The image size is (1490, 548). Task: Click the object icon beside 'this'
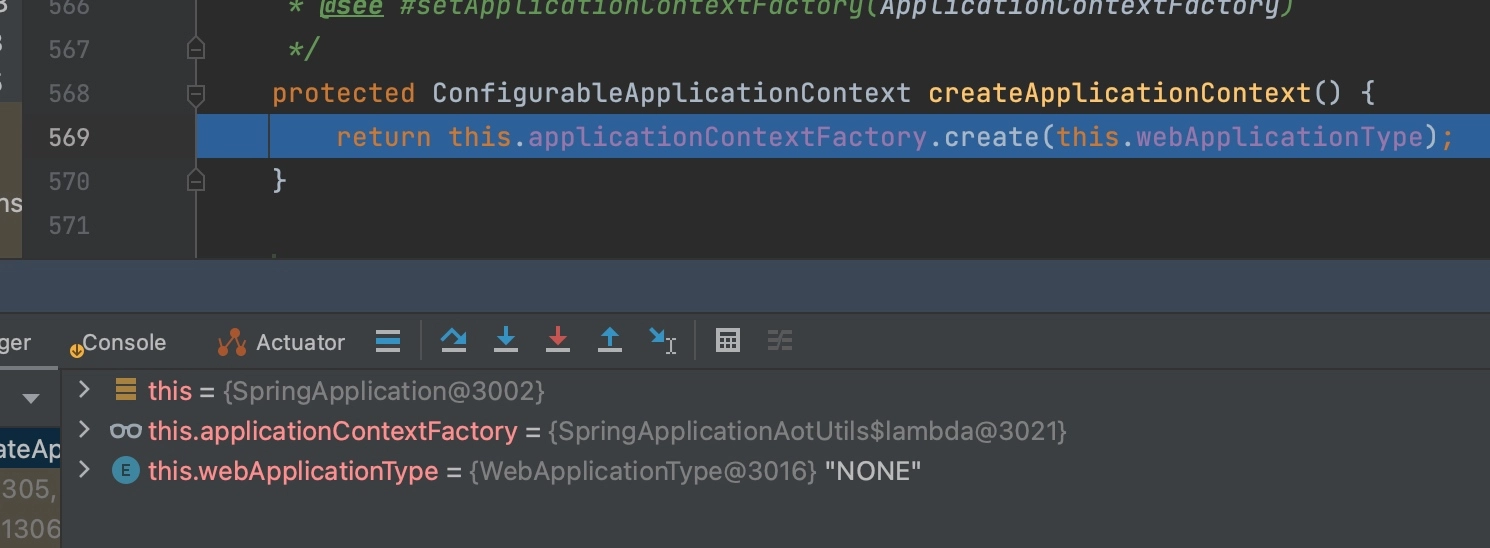pyautogui.click(x=126, y=390)
